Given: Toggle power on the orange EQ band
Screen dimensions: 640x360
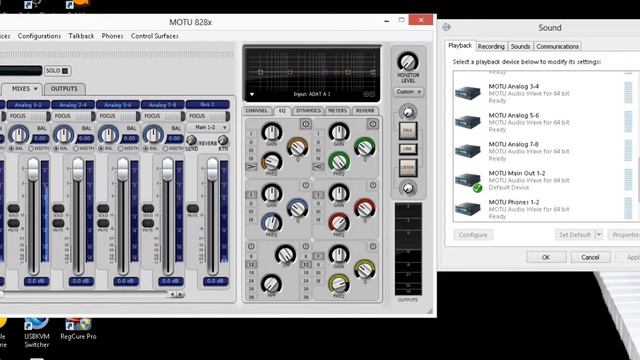Looking at the screenshot, I should [x=305, y=124].
